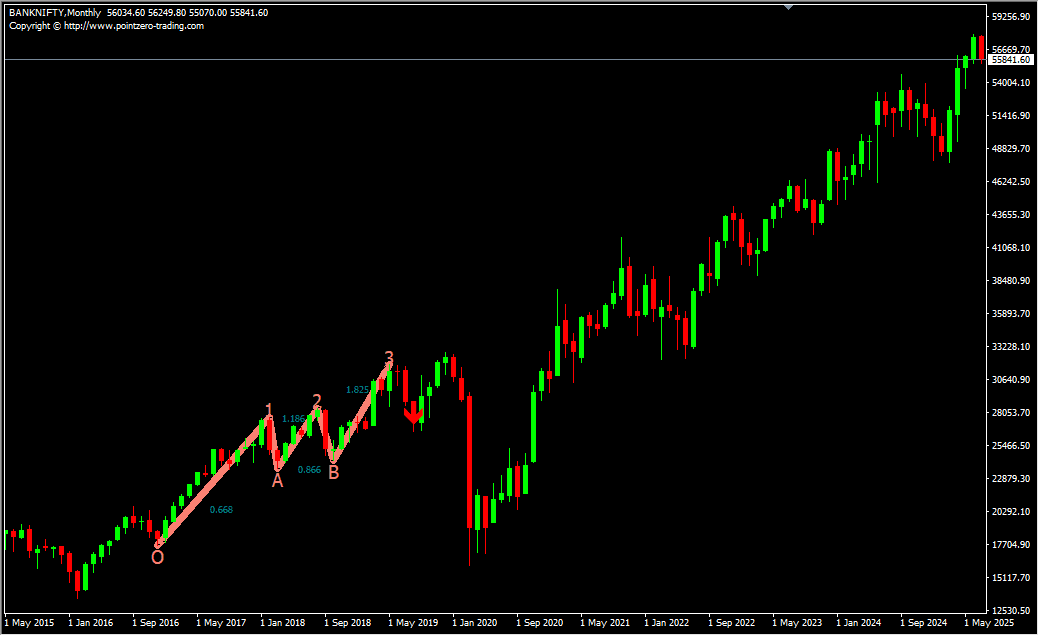Click the 1.186 ratio label
This screenshot has width=1039, height=636.
pyautogui.click(x=293, y=419)
